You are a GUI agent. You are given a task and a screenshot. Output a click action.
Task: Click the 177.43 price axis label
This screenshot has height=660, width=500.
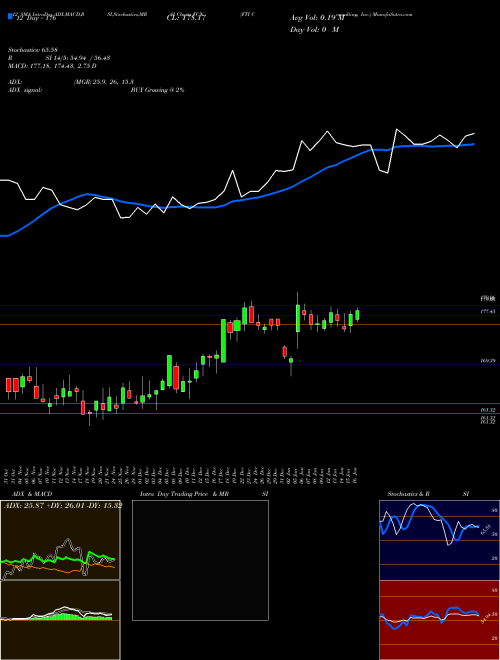tap(488, 311)
